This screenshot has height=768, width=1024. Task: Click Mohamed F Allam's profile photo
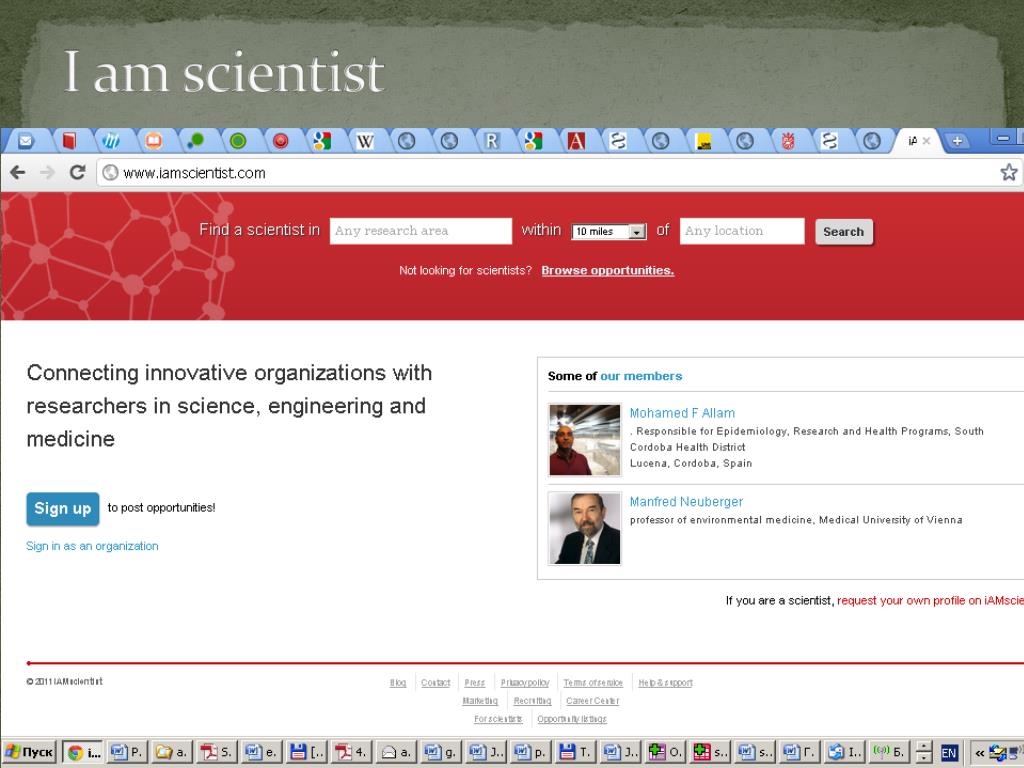[x=584, y=440]
